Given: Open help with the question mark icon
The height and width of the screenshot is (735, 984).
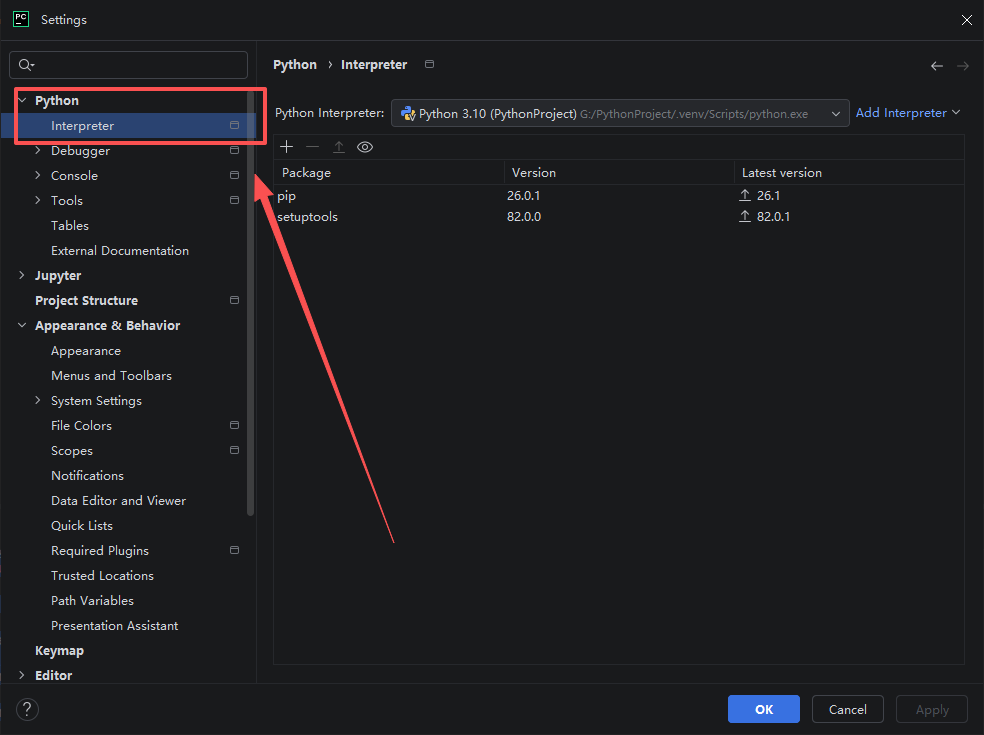Looking at the screenshot, I should tap(27, 709).
